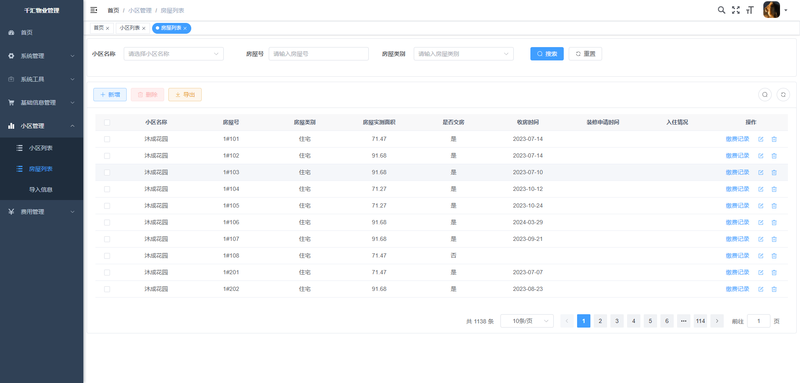Click the trash icon for row 1#201
This screenshot has width=800, height=383.
click(x=774, y=272)
